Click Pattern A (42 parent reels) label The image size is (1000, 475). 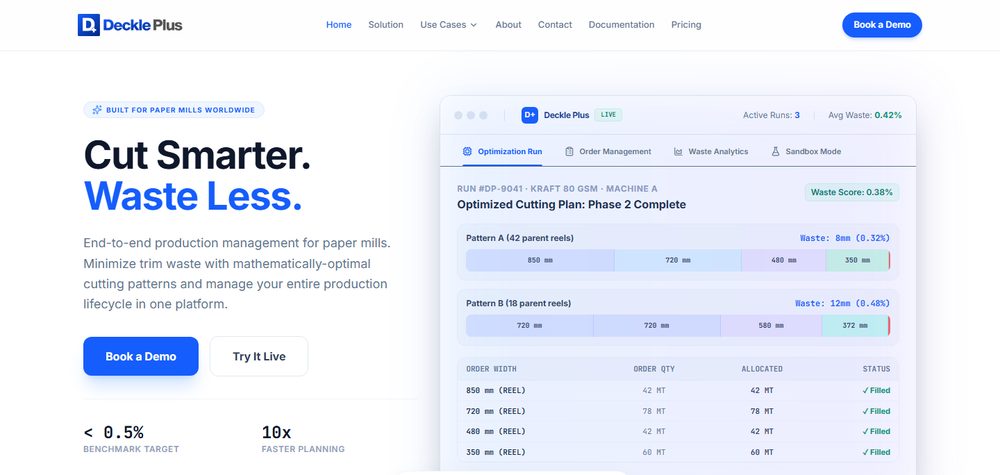tap(520, 238)
